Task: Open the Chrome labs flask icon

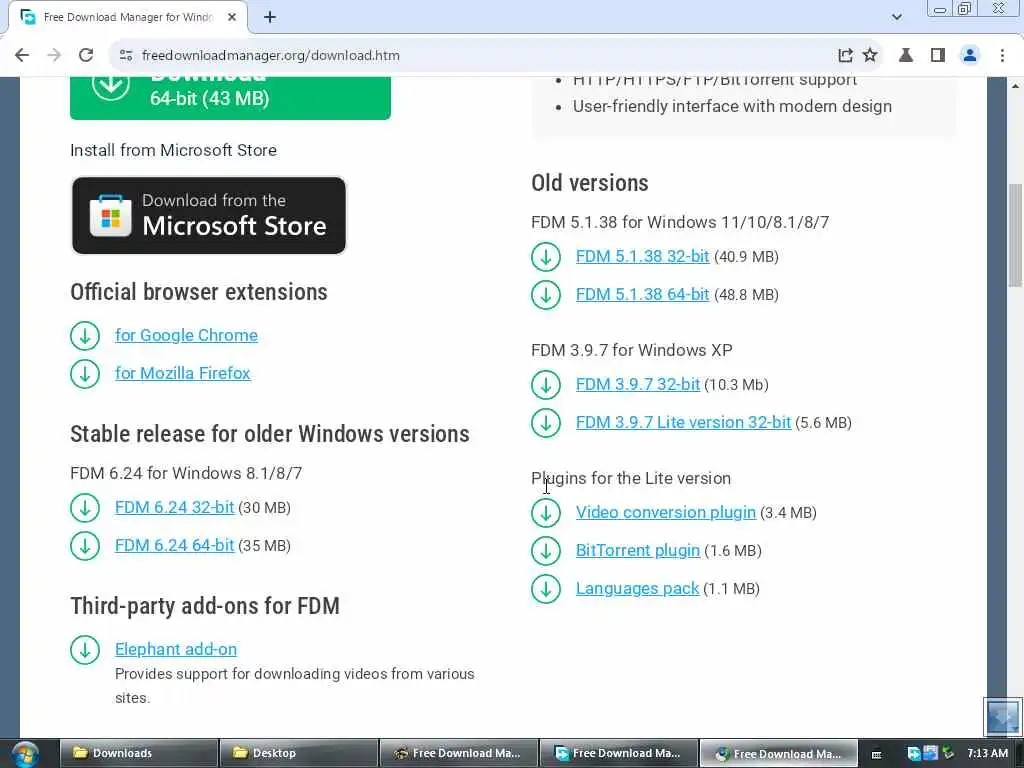Action: tap(905, 55)
